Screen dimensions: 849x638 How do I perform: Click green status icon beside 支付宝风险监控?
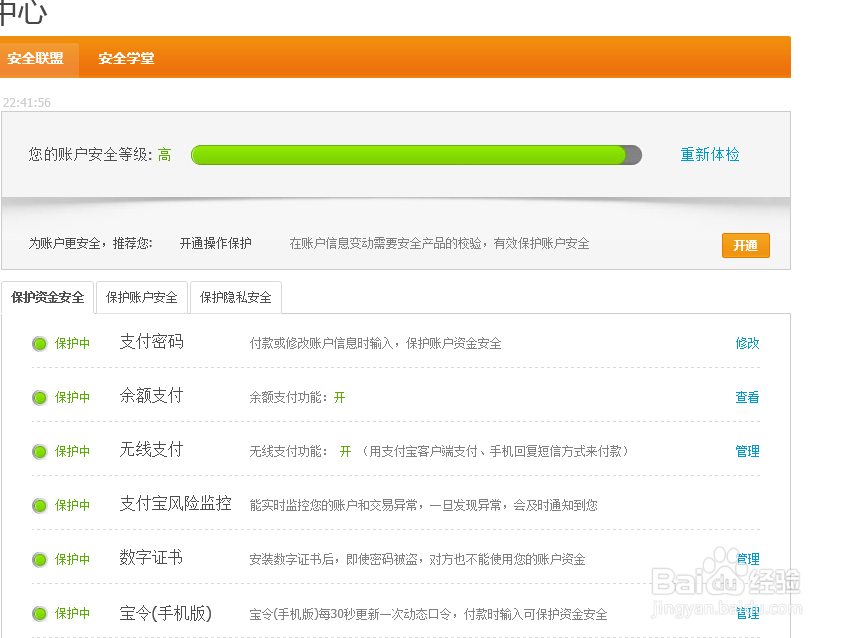click(40, 505)
